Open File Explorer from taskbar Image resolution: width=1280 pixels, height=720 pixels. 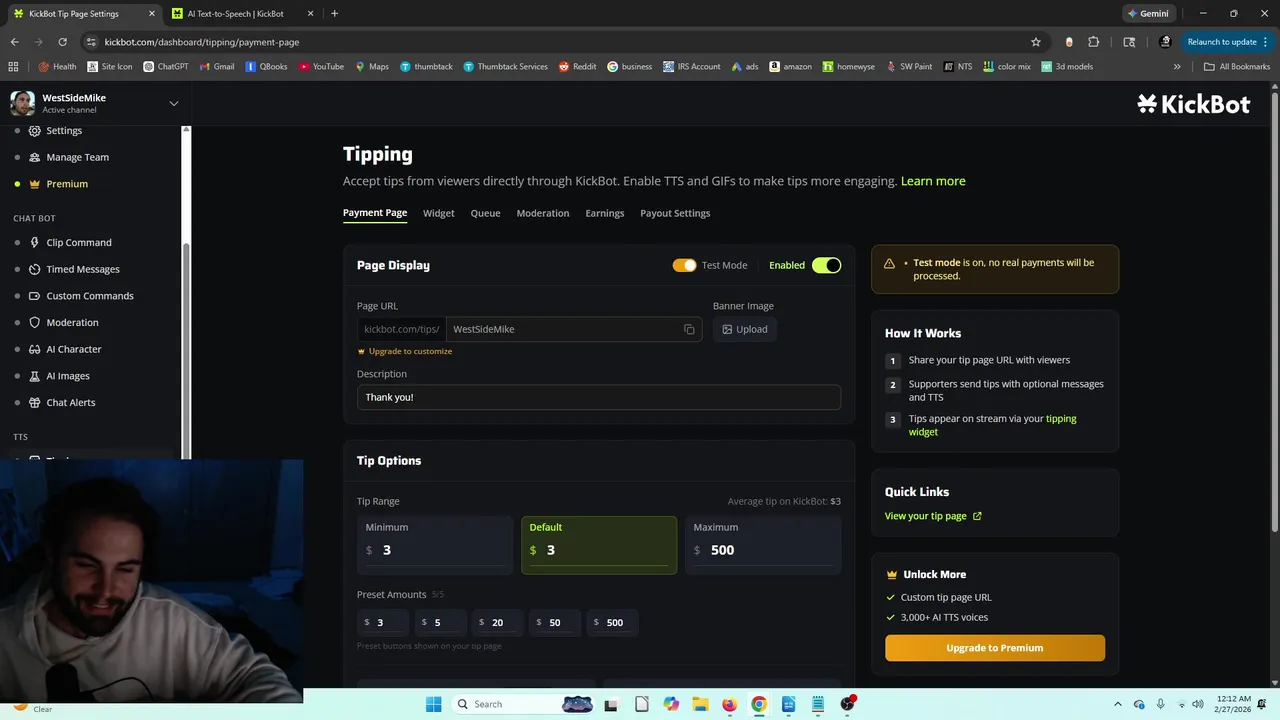700,704
